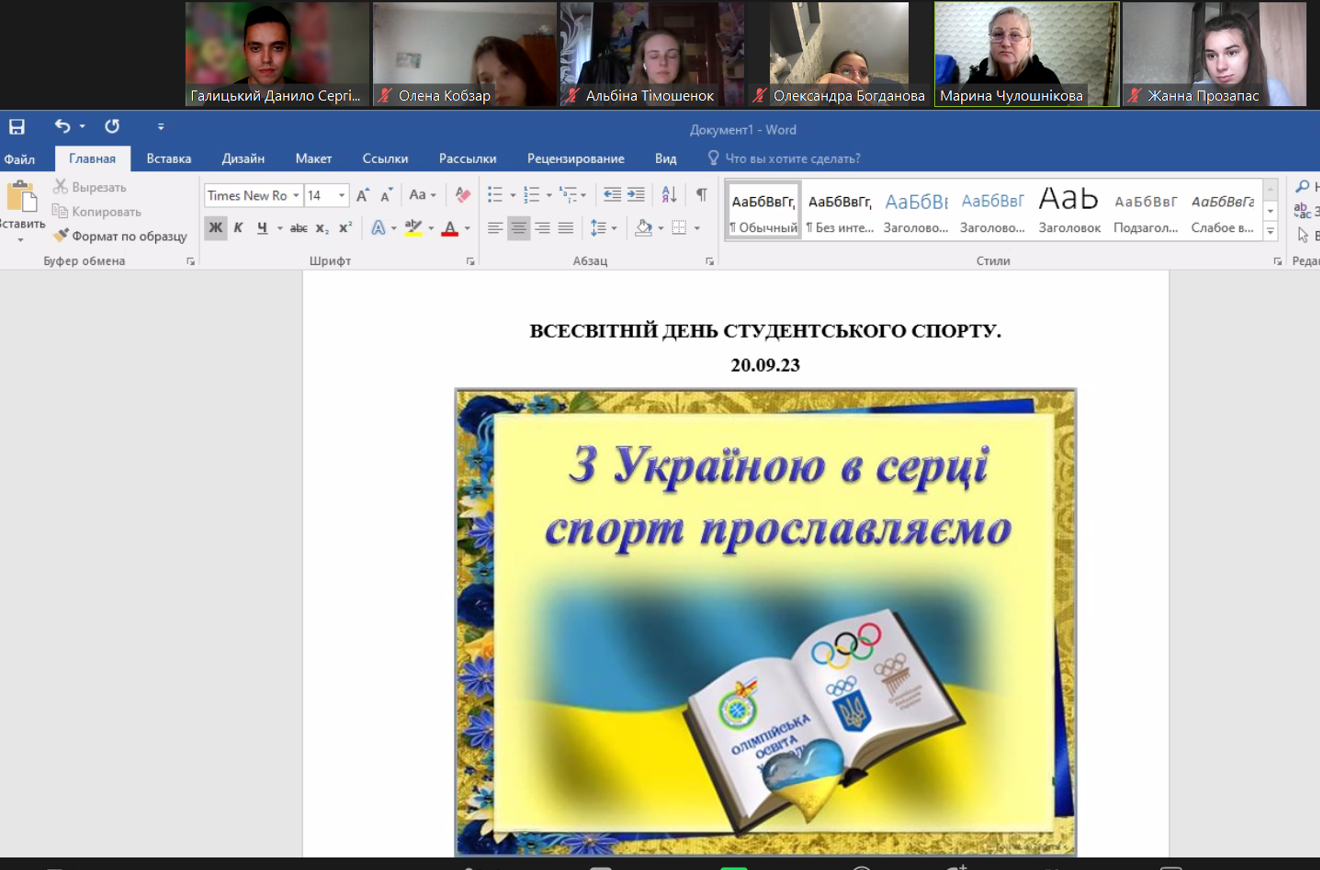Open text effects and typography icon
1320x870 pixels.
coord(378,228)
